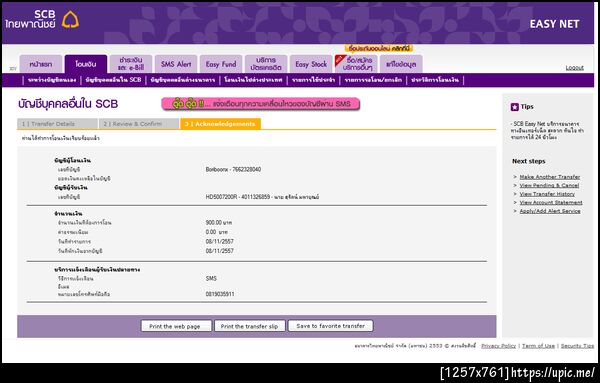Open ระหว่างบัญชีตนเอง submenu item
600x383 pixels.
point(52,80)
